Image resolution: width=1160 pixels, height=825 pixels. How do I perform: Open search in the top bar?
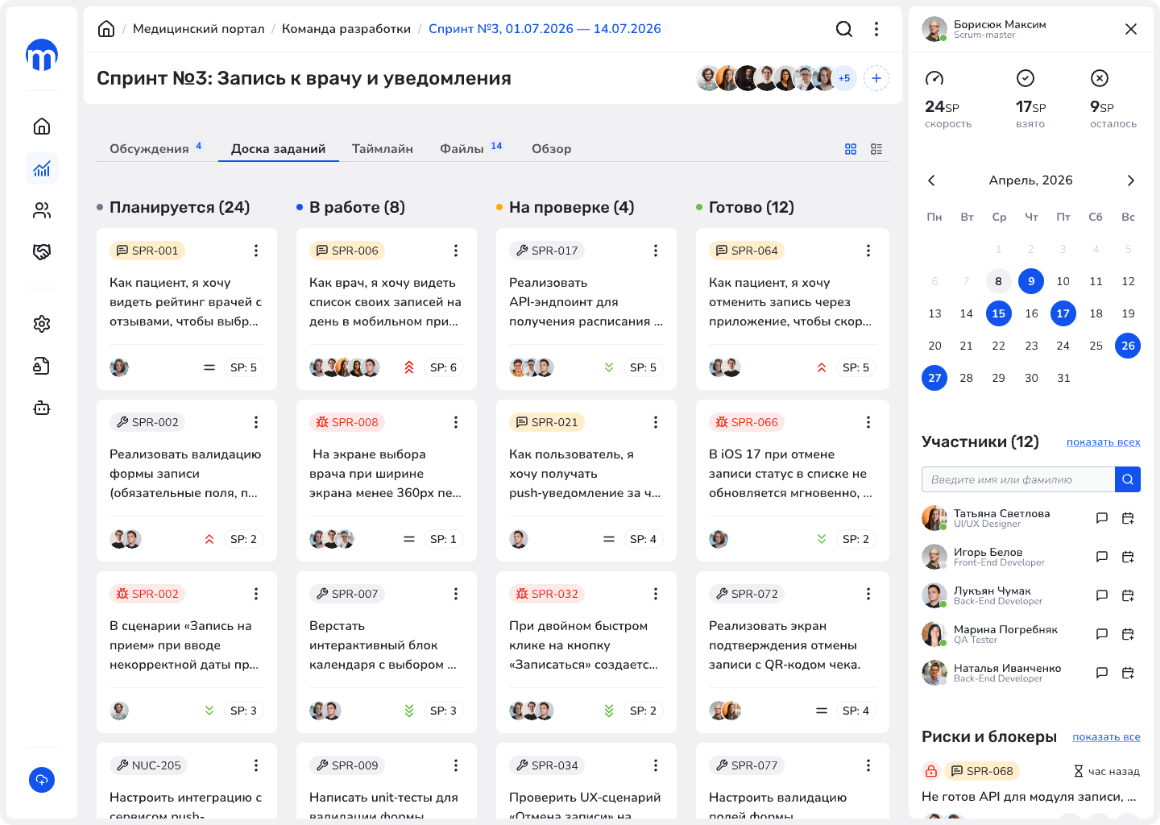pyautogui.click(x=843, y=29)
